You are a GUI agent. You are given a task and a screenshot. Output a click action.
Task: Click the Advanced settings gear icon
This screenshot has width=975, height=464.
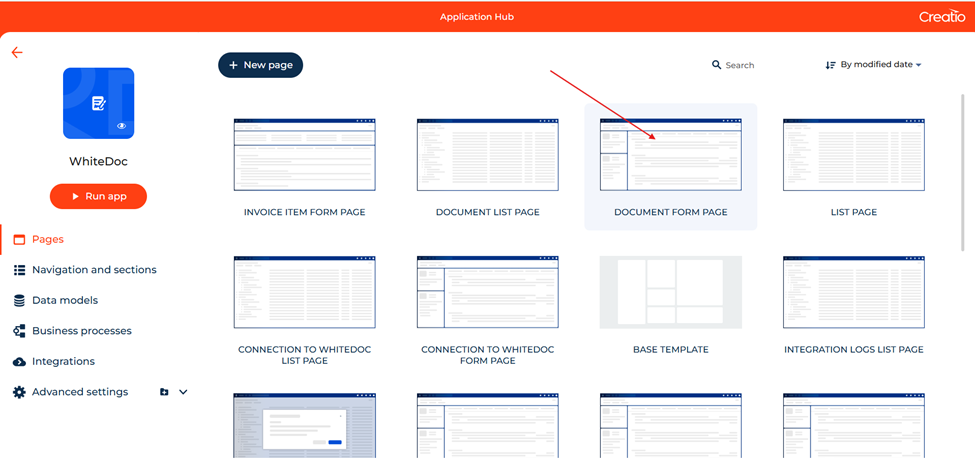coord(19,392)
